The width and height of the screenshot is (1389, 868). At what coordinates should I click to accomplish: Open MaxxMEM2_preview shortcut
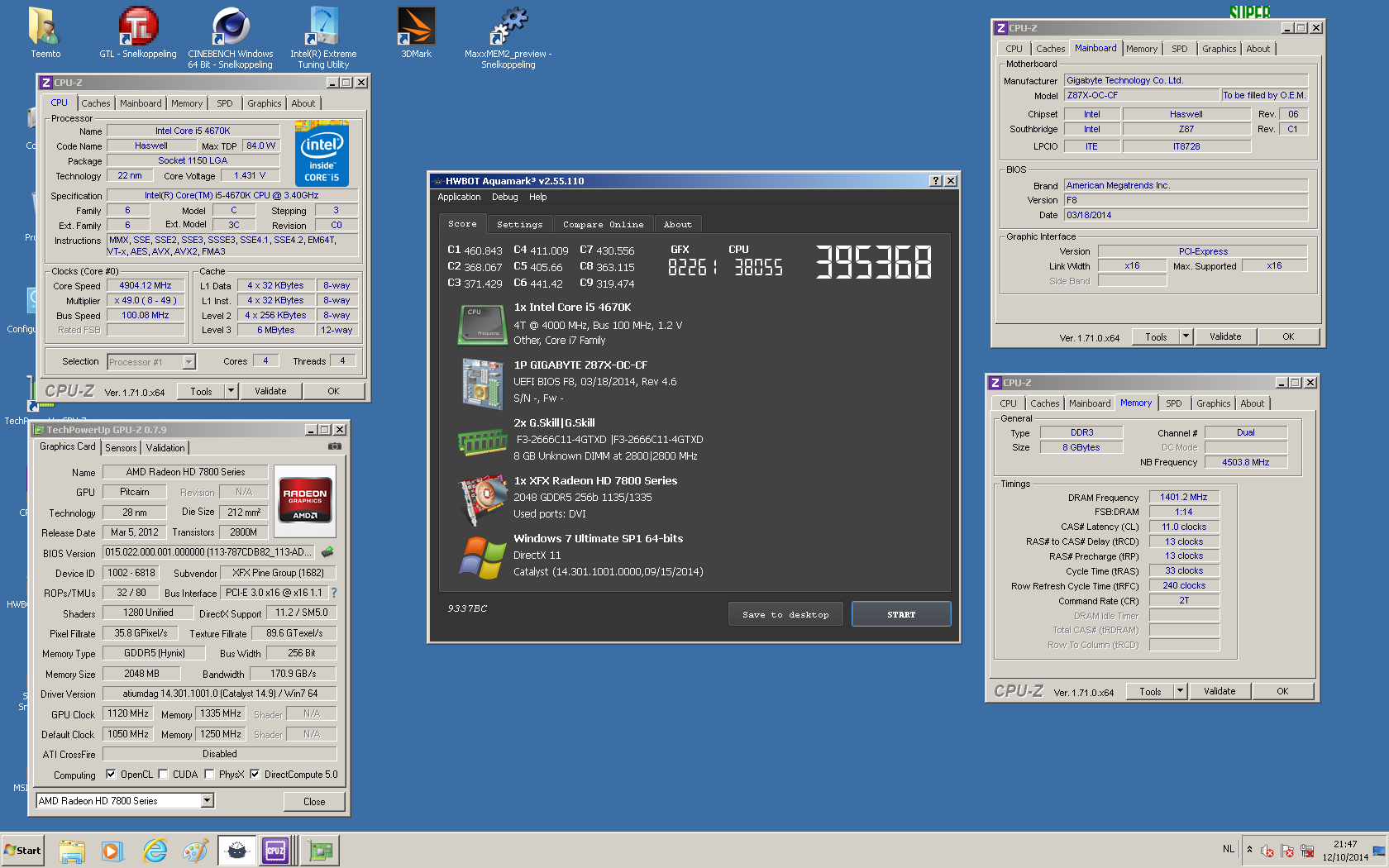508,37
